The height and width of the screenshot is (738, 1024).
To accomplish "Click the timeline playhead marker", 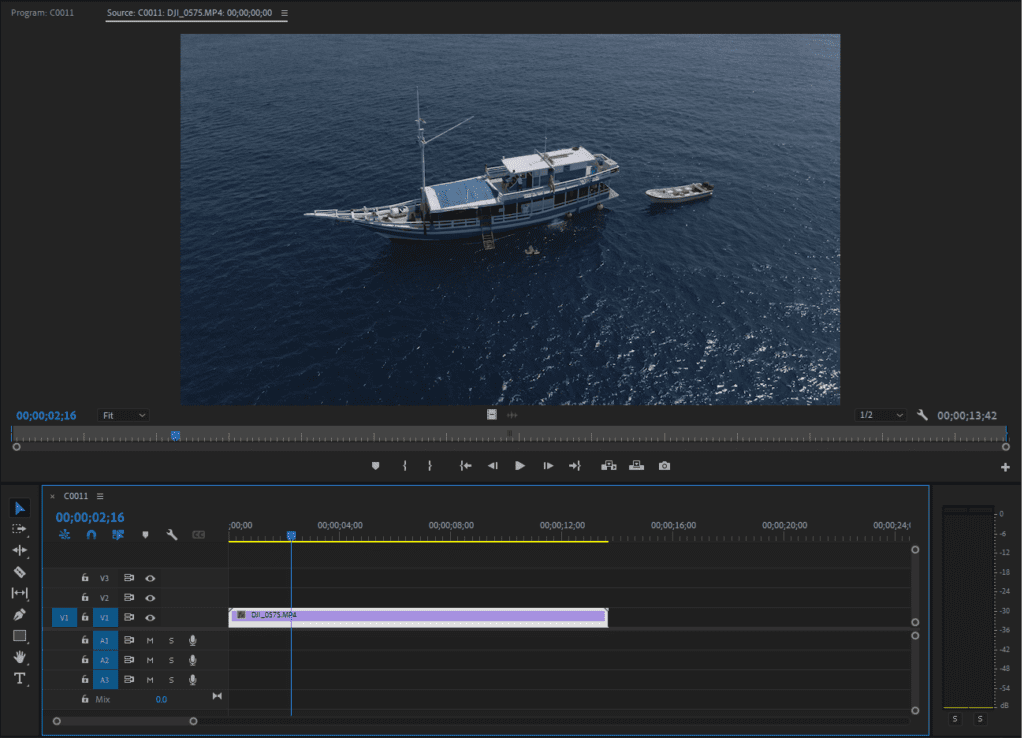I will coord(291,536).
